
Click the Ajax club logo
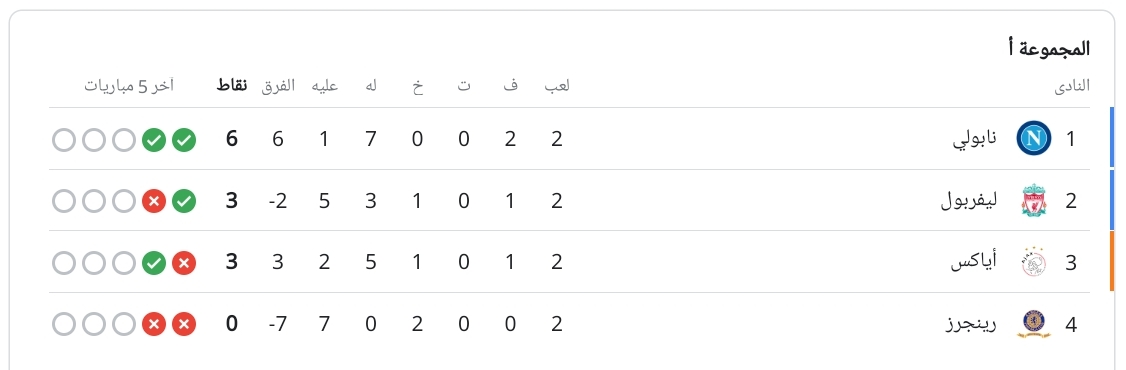[1033, 262]
